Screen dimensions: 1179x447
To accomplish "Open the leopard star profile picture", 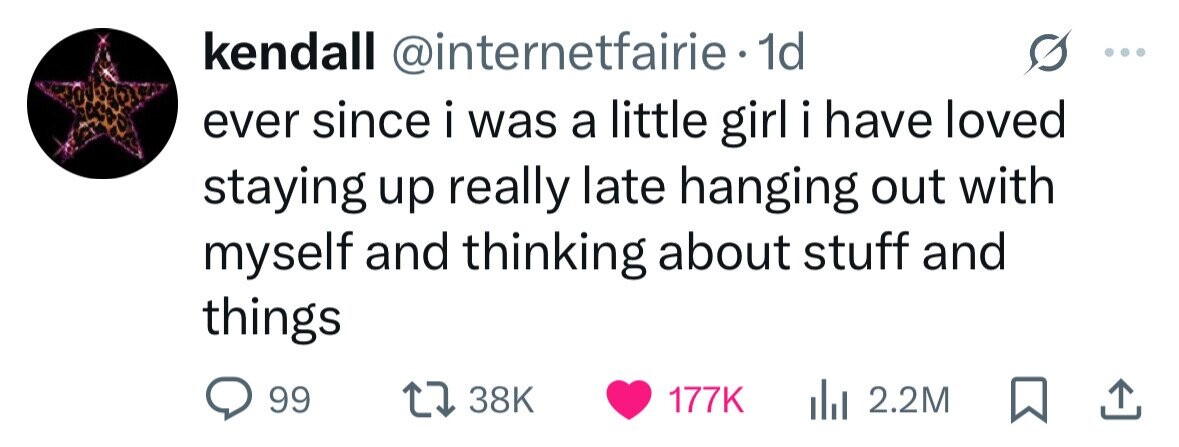I will (102, 103).
